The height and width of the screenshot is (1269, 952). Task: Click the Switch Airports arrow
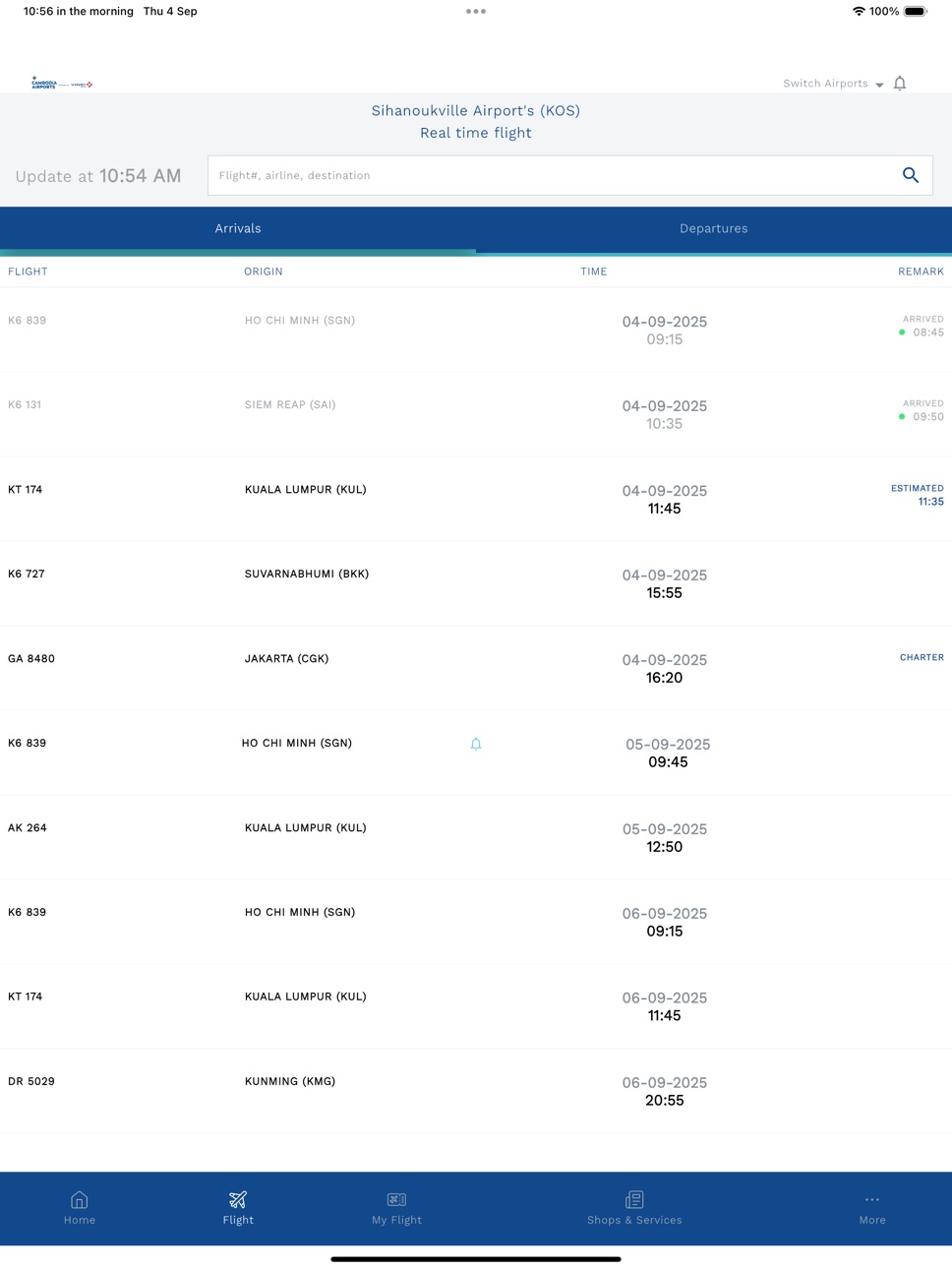tap(879, 85)
